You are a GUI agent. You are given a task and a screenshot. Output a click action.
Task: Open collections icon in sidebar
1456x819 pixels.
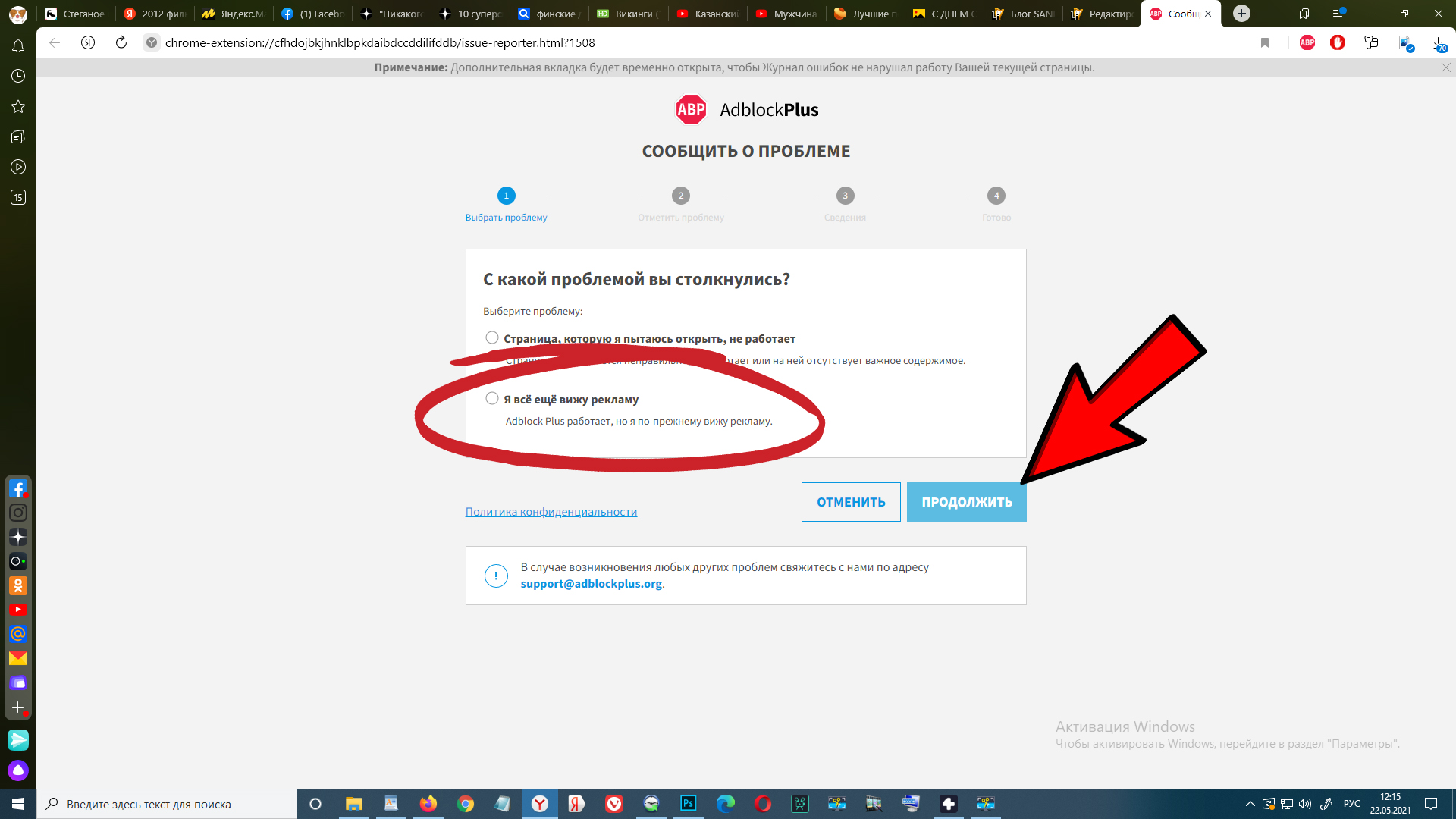point(18,137)
